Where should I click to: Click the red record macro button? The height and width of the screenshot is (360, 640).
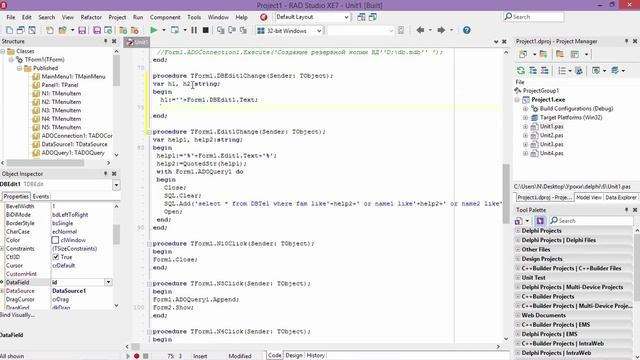[x=136, y=356]
